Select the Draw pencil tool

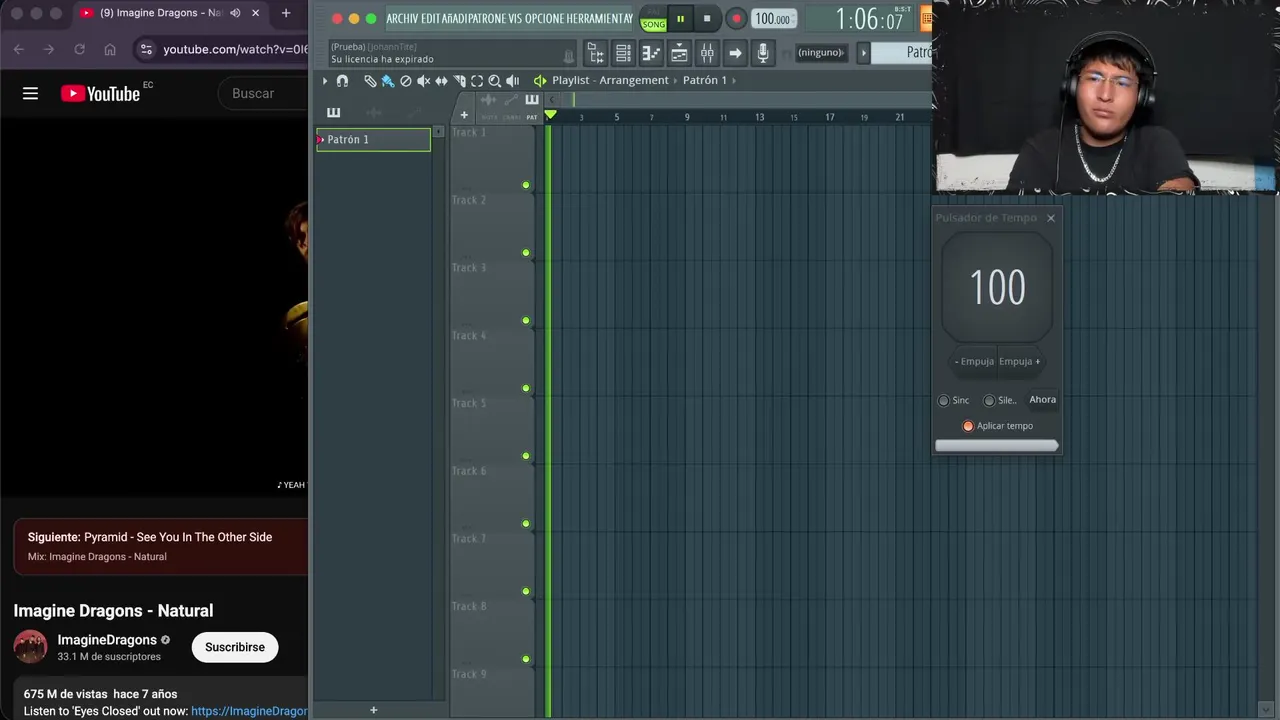pos(370,80)
